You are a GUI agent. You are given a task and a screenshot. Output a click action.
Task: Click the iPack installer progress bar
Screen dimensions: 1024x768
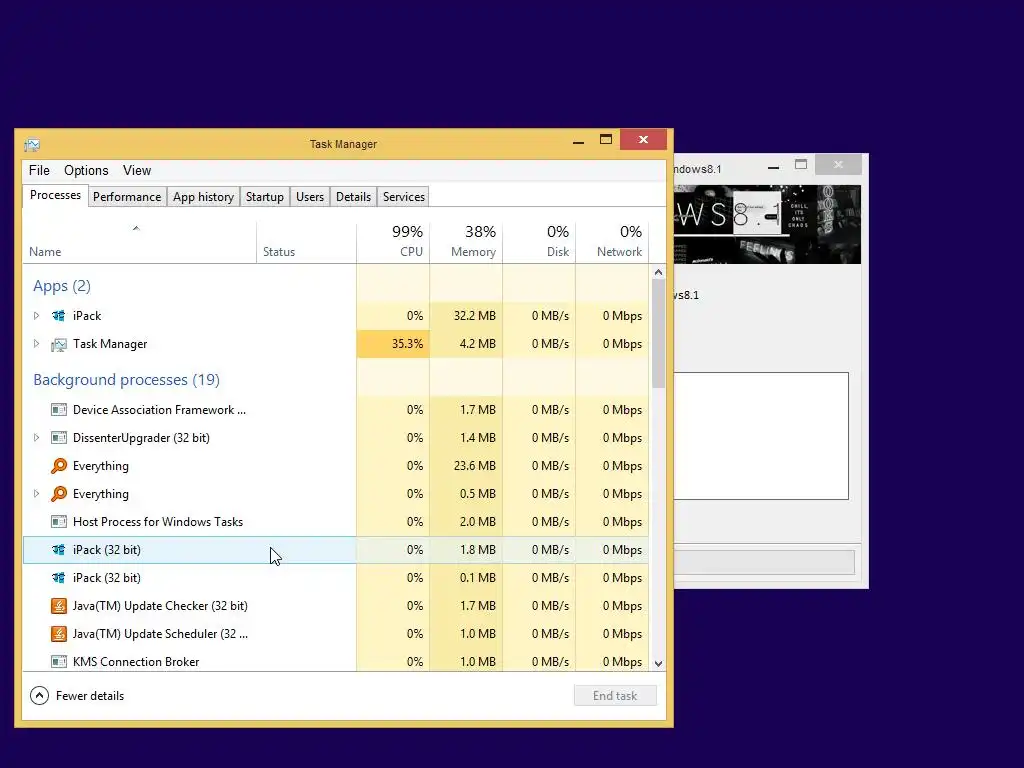tap(764, 562)
